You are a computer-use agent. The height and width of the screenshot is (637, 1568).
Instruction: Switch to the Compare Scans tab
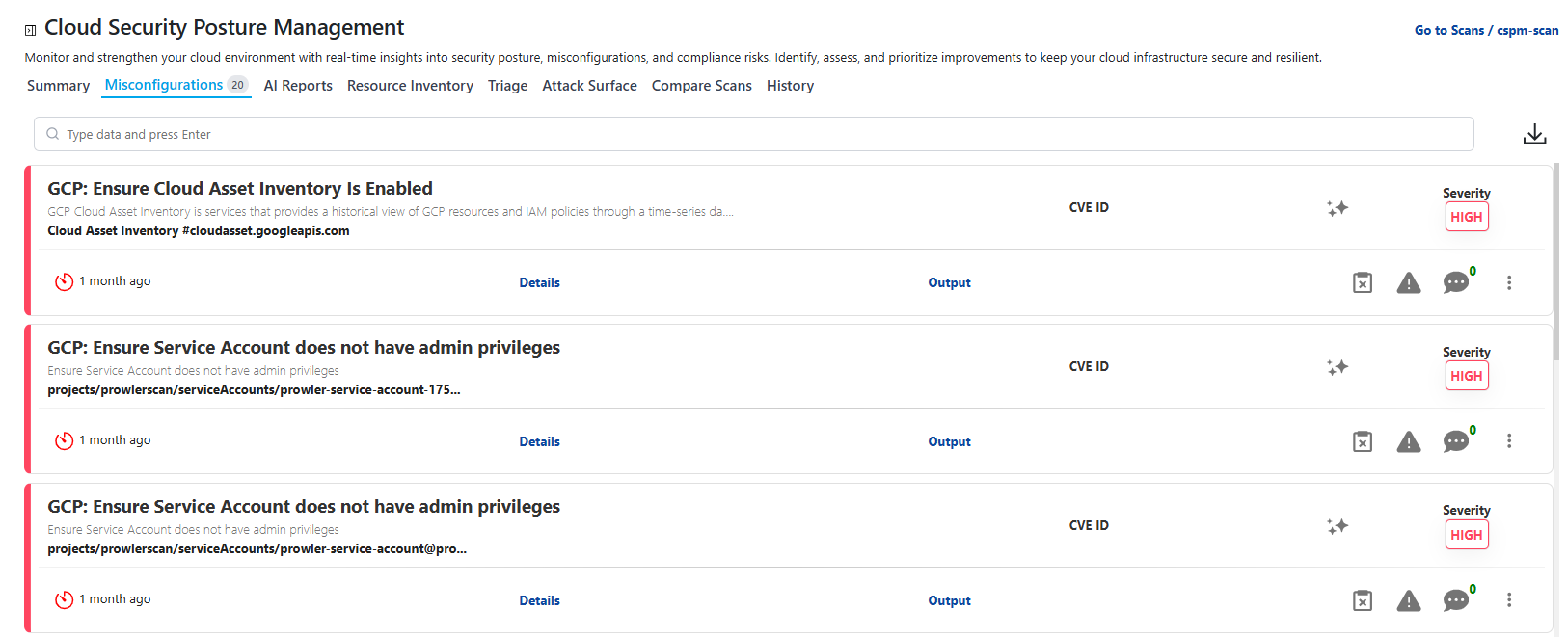[702, 85]
